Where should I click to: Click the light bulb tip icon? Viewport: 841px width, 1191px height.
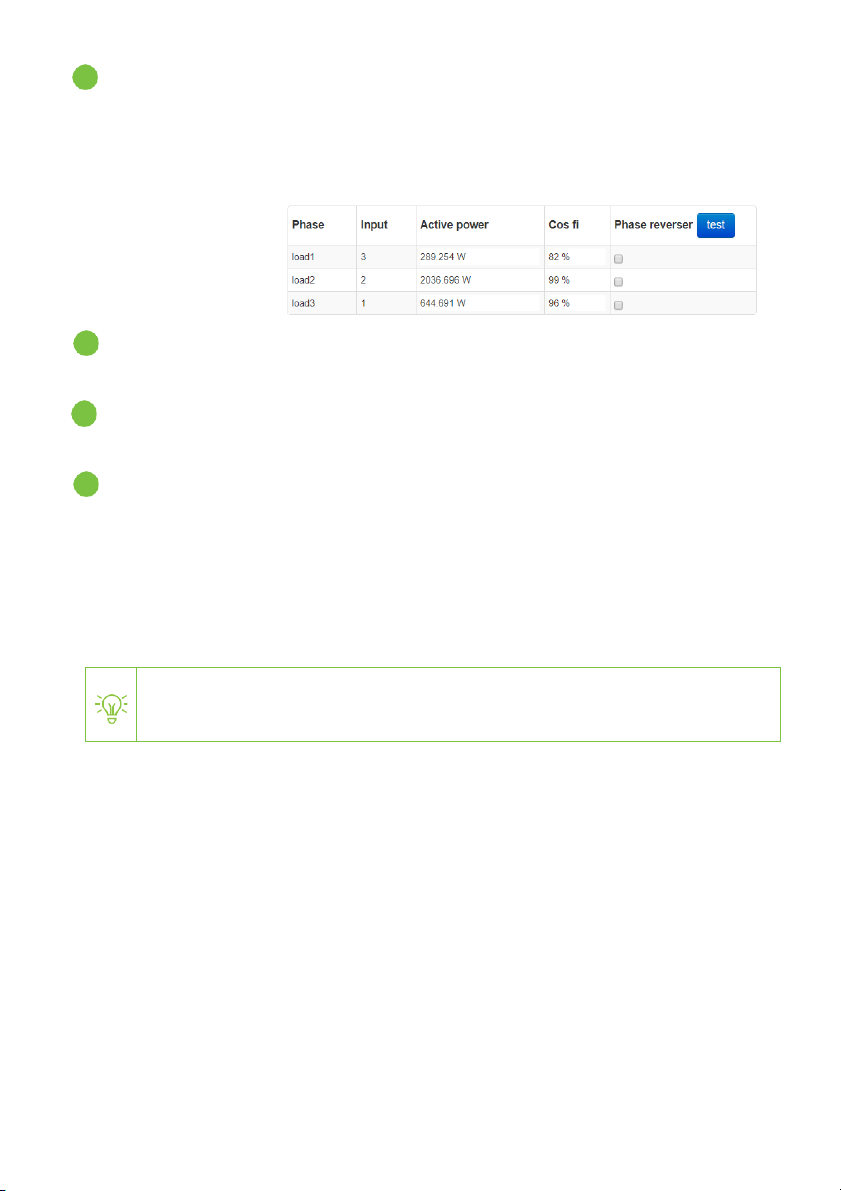tap(111, 709)
